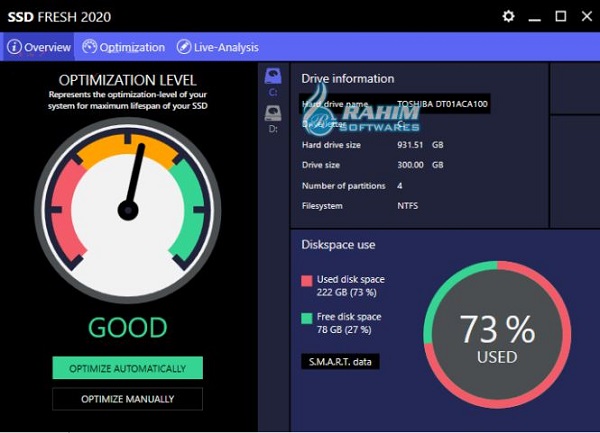600x433 pixels.
Task: Open the settings gear icon
Action: point(508,16)
